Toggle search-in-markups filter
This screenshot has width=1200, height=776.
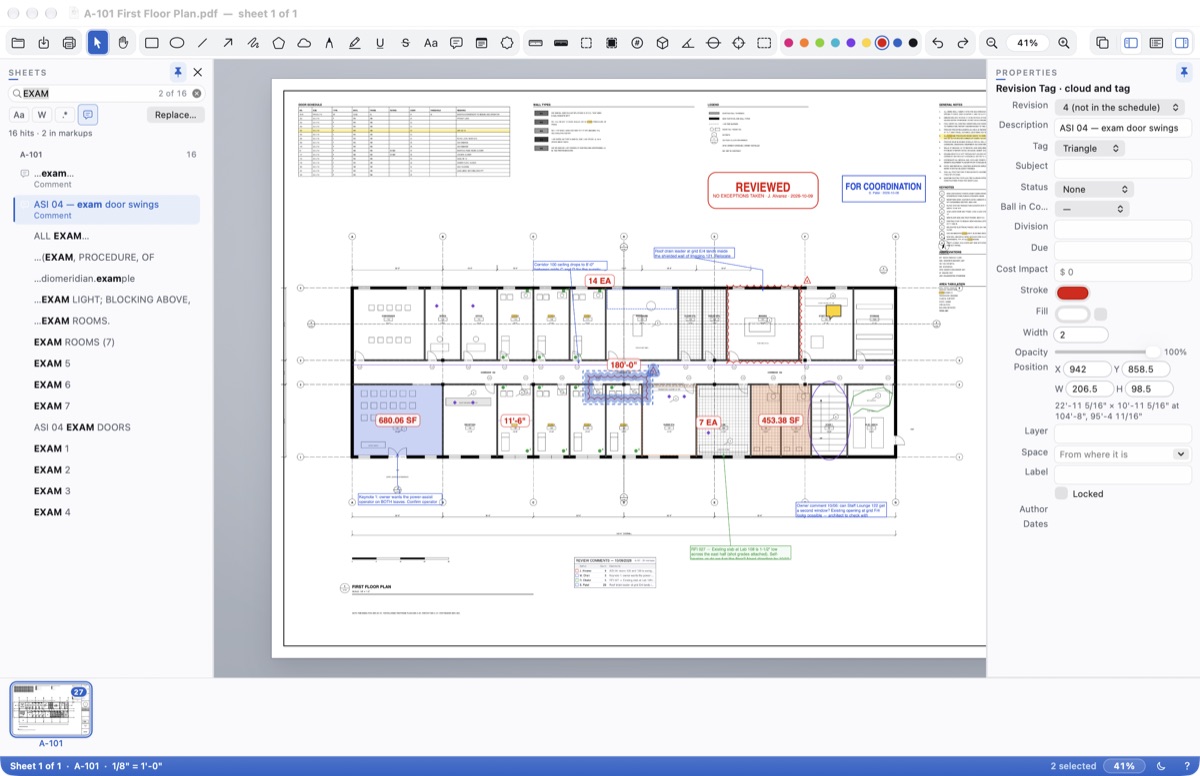[88, 115]
